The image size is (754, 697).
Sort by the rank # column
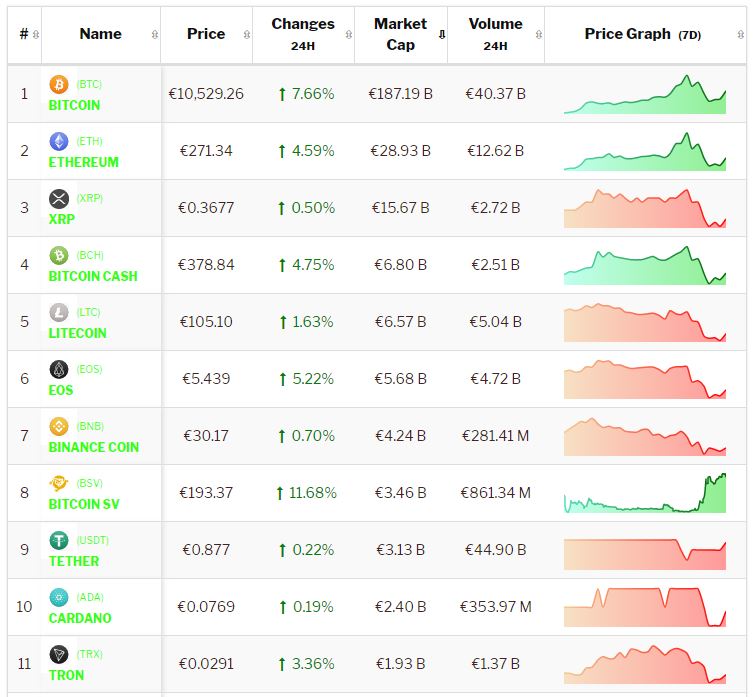(24, 34)
